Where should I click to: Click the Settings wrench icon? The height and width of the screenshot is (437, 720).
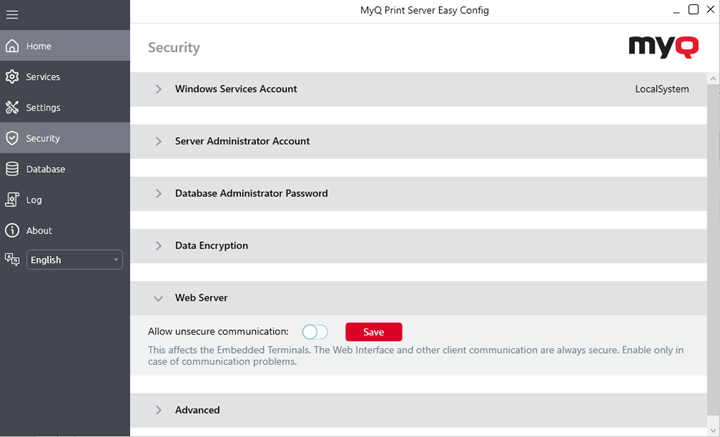click(x=12, y=108)
